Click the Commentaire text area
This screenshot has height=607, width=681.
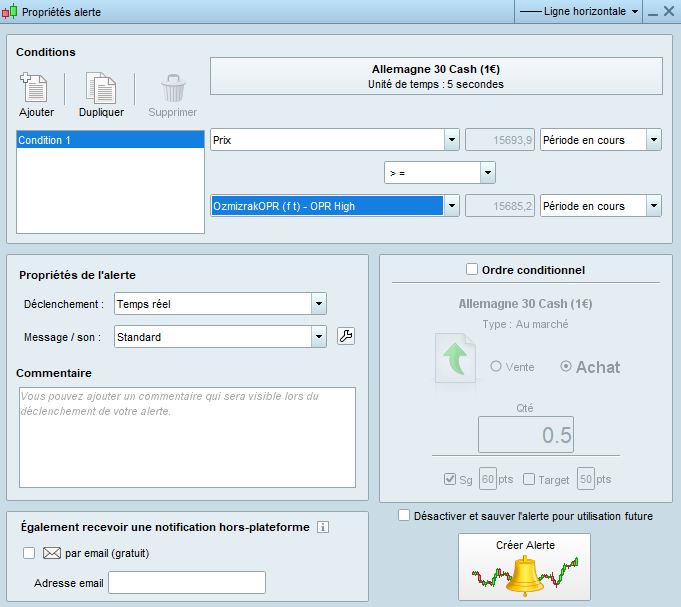click(187, 437)
